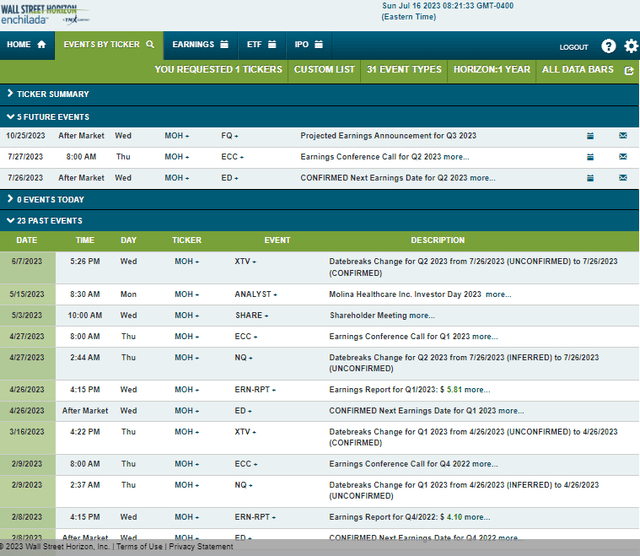Open settings gear icon
Screen dimensions: 640x556
[631, 46]
